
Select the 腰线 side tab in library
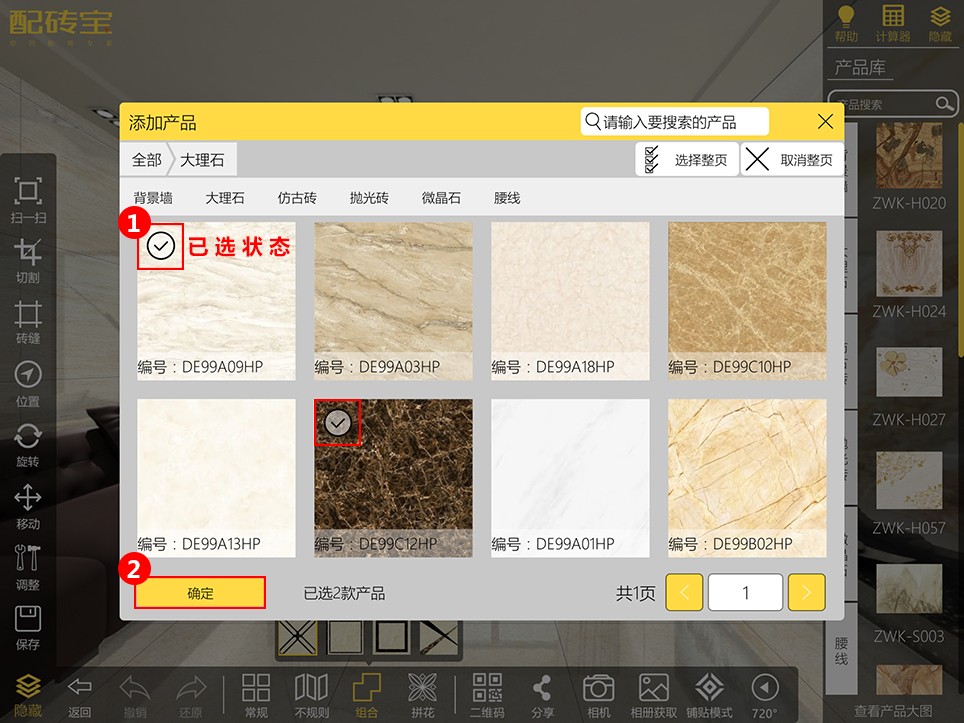point(841,651)
